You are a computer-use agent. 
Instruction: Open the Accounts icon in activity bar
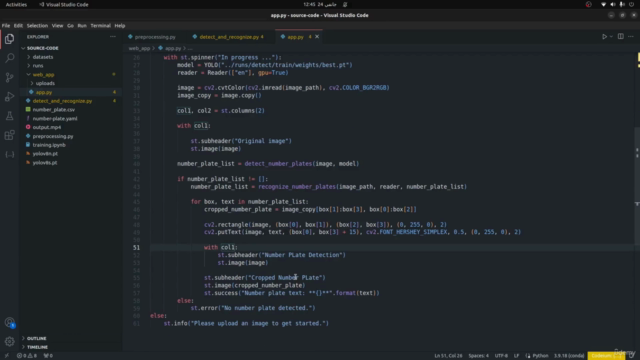(9, 322)
